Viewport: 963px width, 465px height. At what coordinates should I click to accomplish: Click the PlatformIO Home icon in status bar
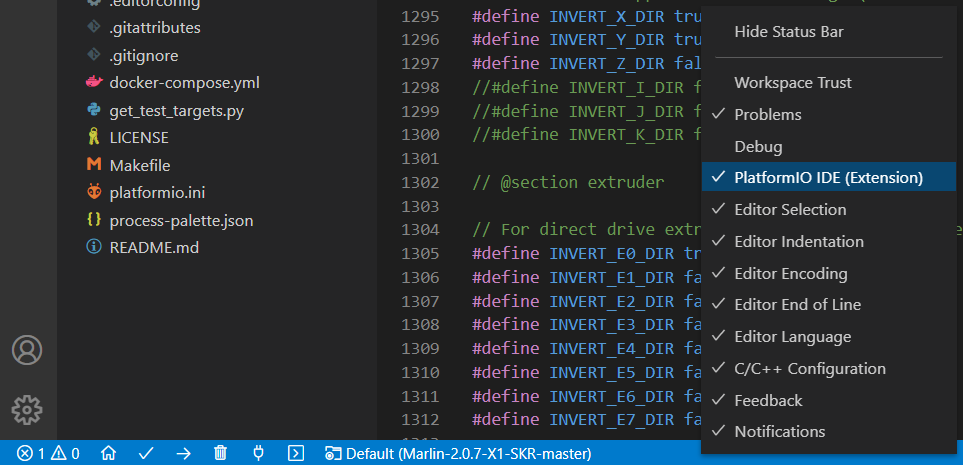point(108,453)
